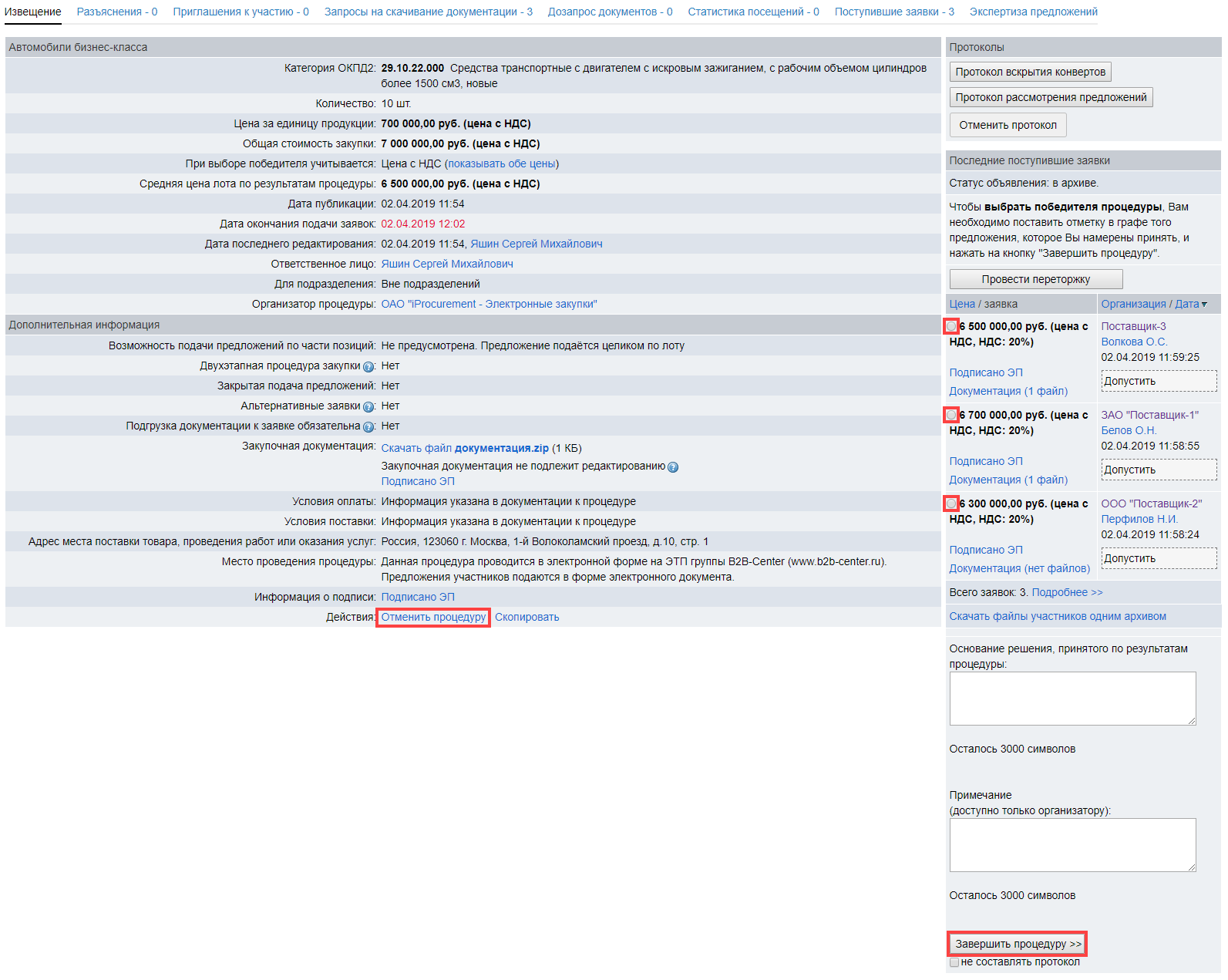The image size is (1228, 980).
Task: Click the Протокол вскрытия конвертов button
Action: point(1030,72)
